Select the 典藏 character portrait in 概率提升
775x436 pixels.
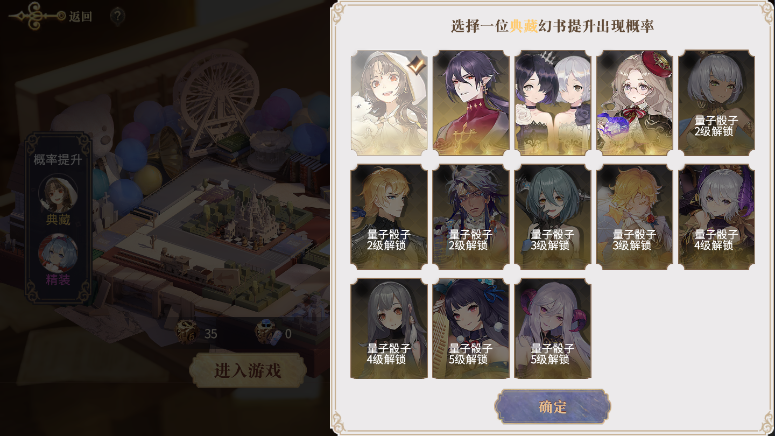[58, 194]
